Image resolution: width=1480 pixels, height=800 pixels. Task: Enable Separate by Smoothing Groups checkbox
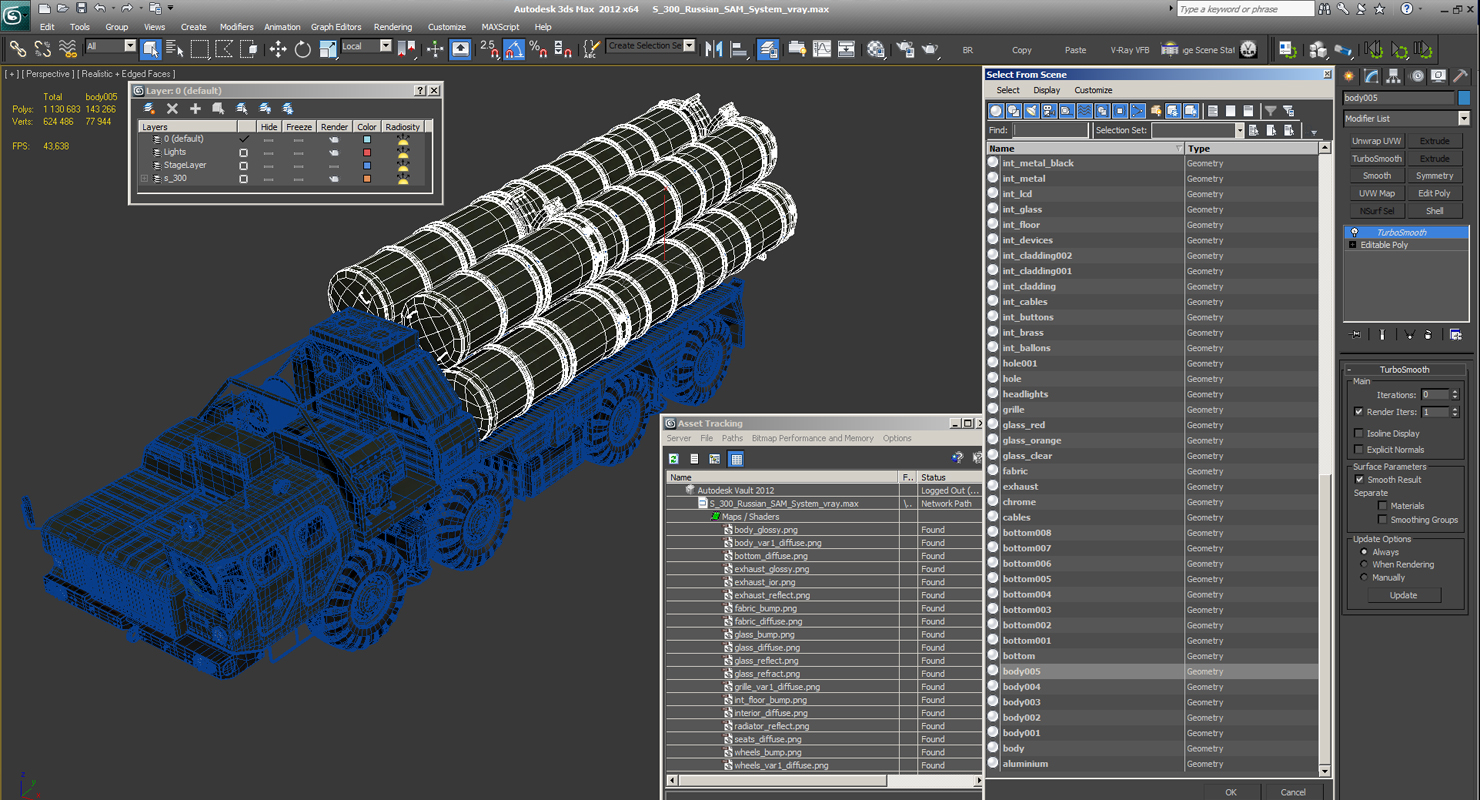[x=1382, y=520]
